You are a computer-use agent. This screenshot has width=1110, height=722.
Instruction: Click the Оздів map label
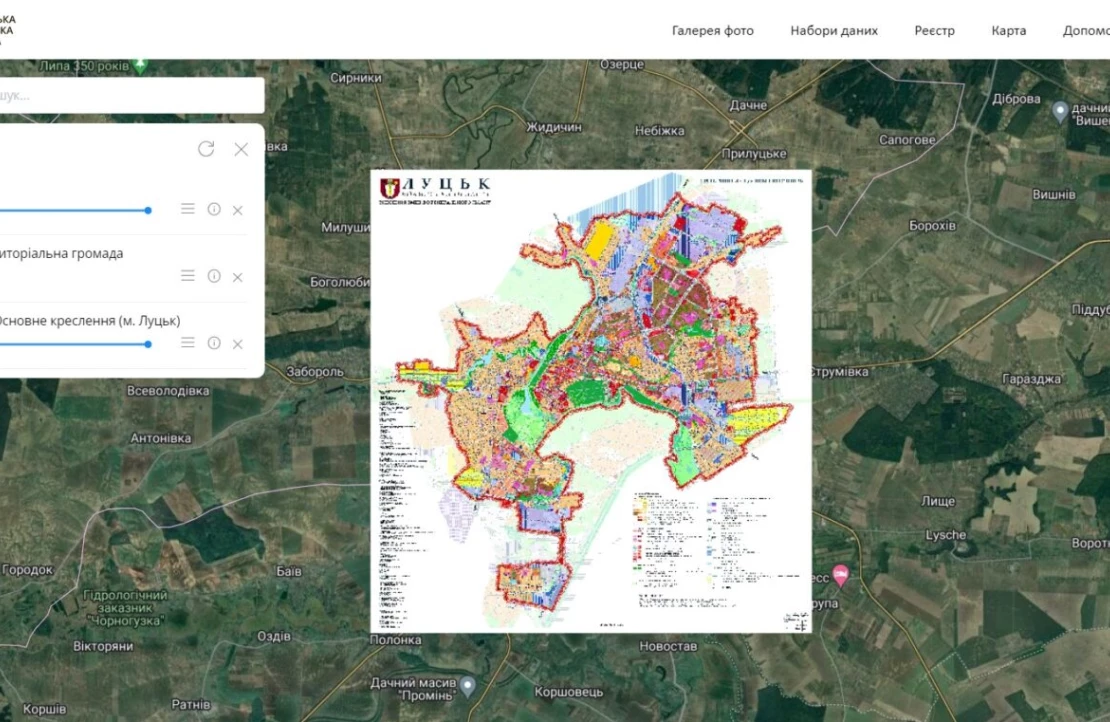pos(273,636)
